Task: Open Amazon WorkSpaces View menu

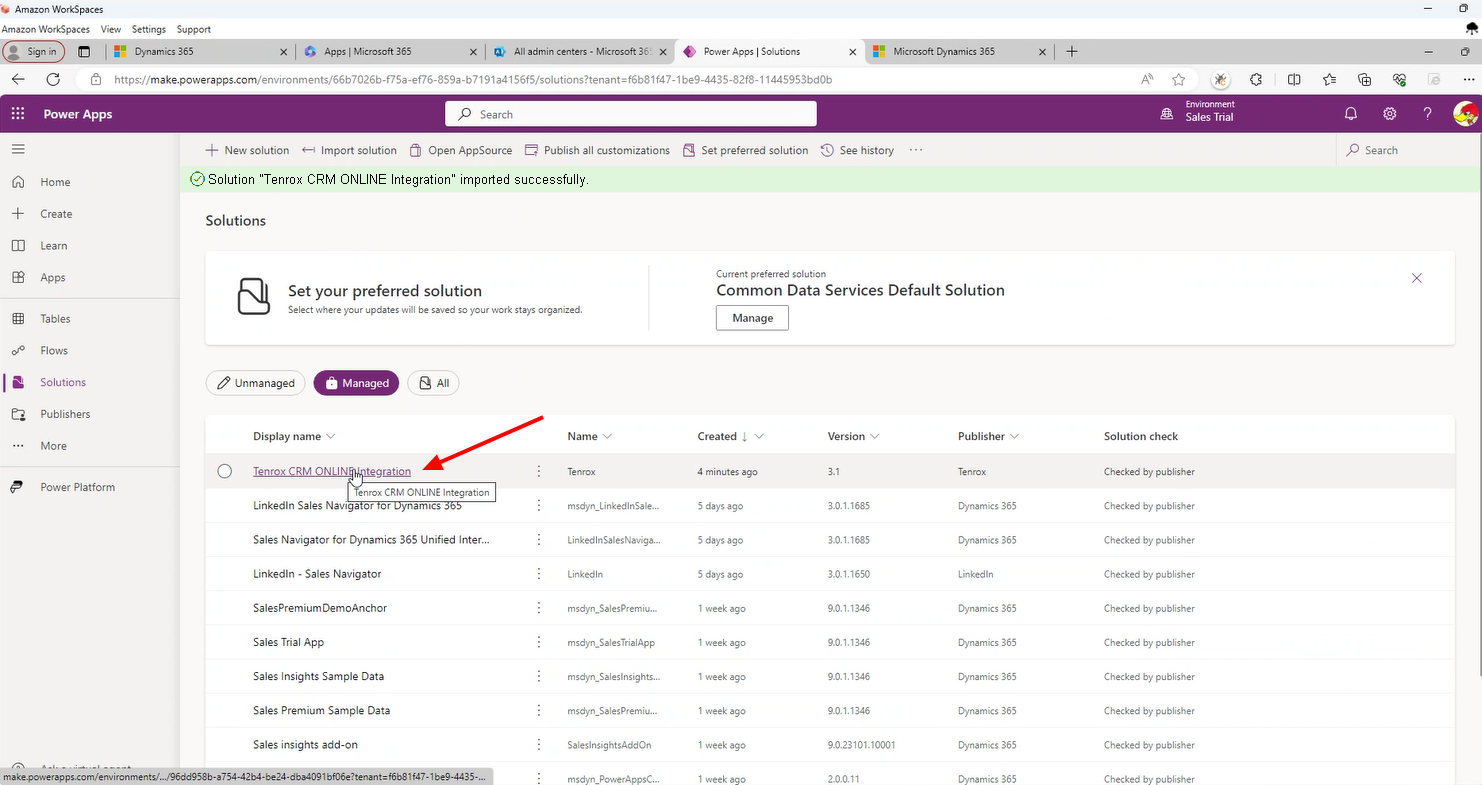Action: coord(111,30)
